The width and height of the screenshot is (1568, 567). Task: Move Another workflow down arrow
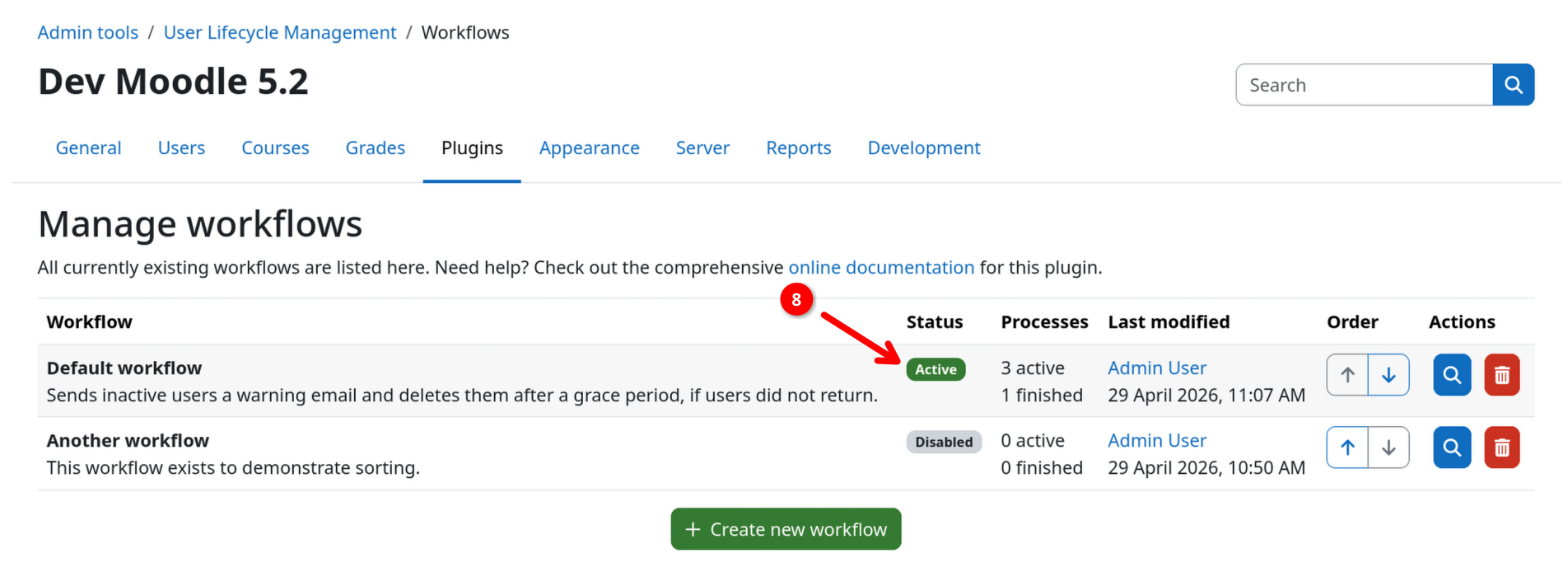pos(1388,448)
